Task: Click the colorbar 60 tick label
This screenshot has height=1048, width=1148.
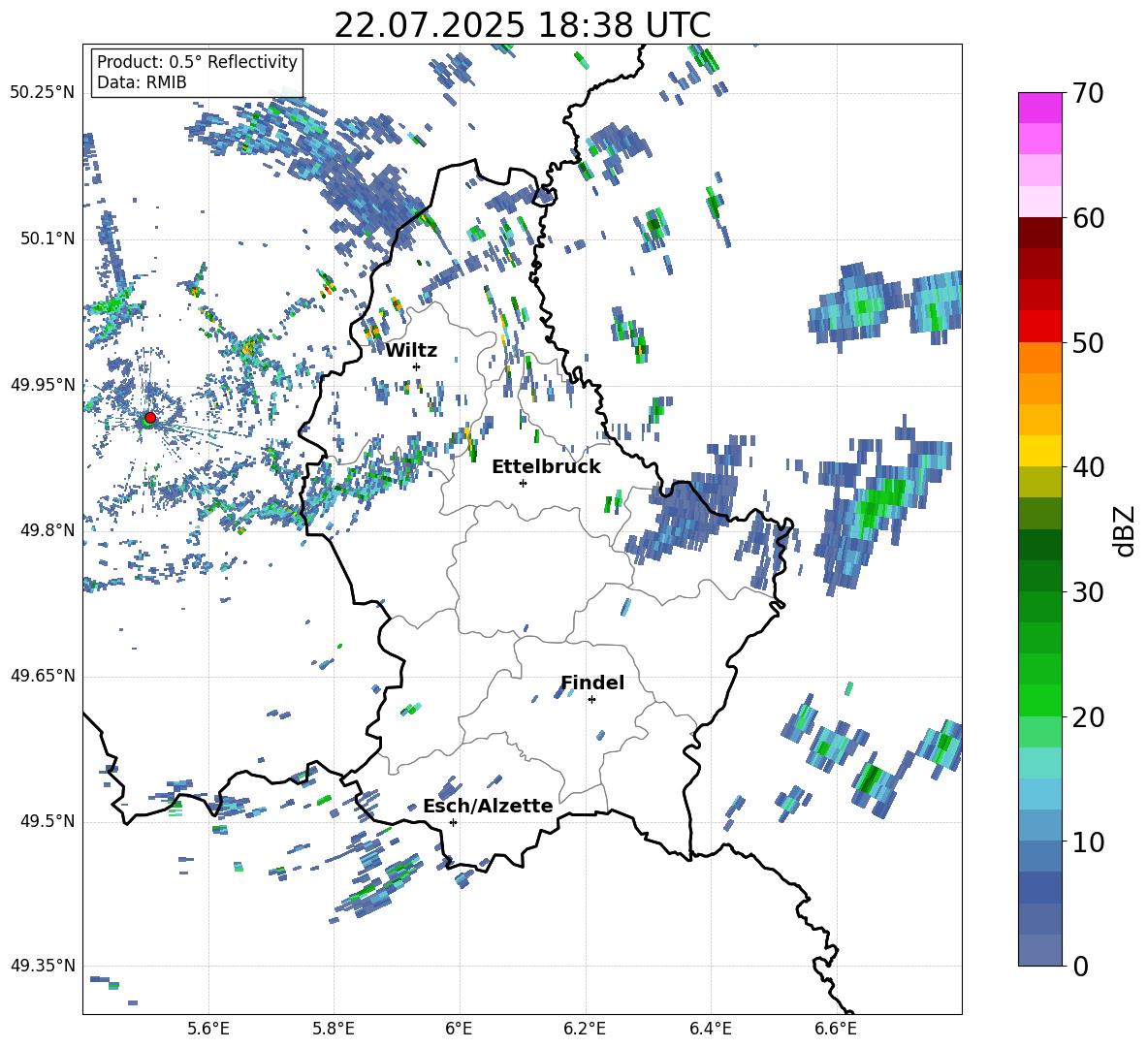Action: point(1087,218)
